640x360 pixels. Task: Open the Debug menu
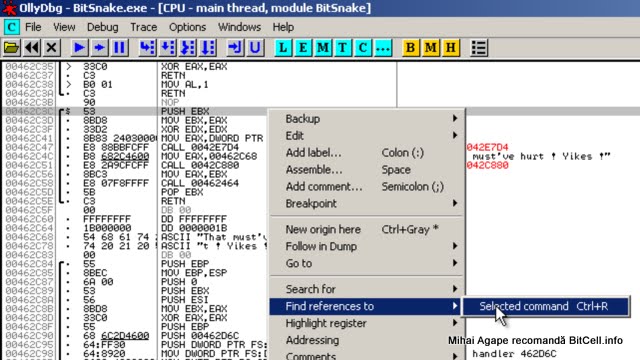click(102, 27)
